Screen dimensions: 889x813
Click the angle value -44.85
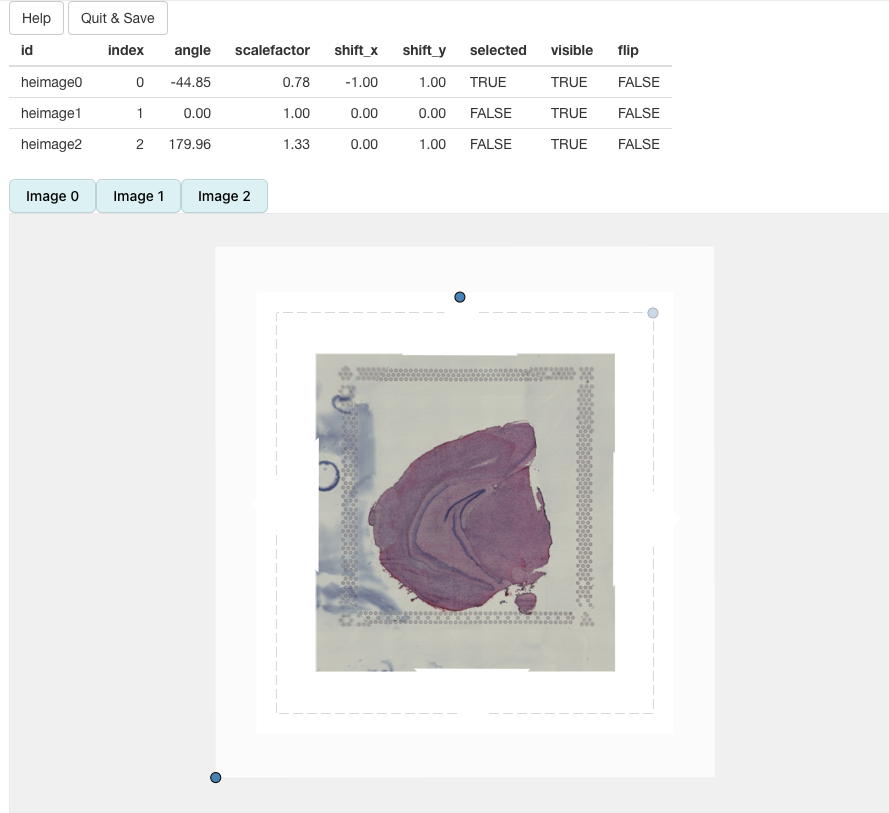(x=191, y=82)
